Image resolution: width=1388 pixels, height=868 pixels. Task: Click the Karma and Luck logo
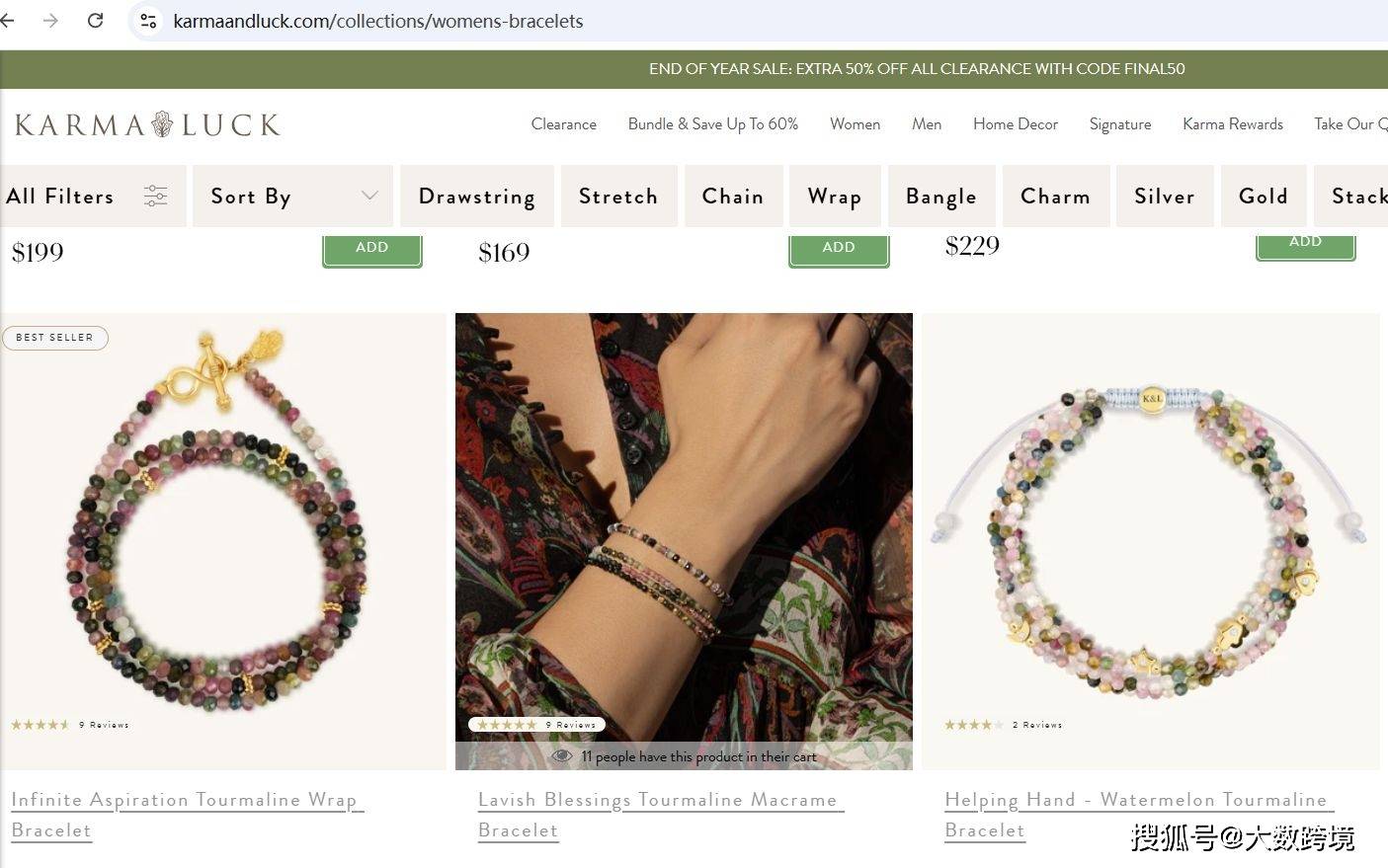point(147,124)
